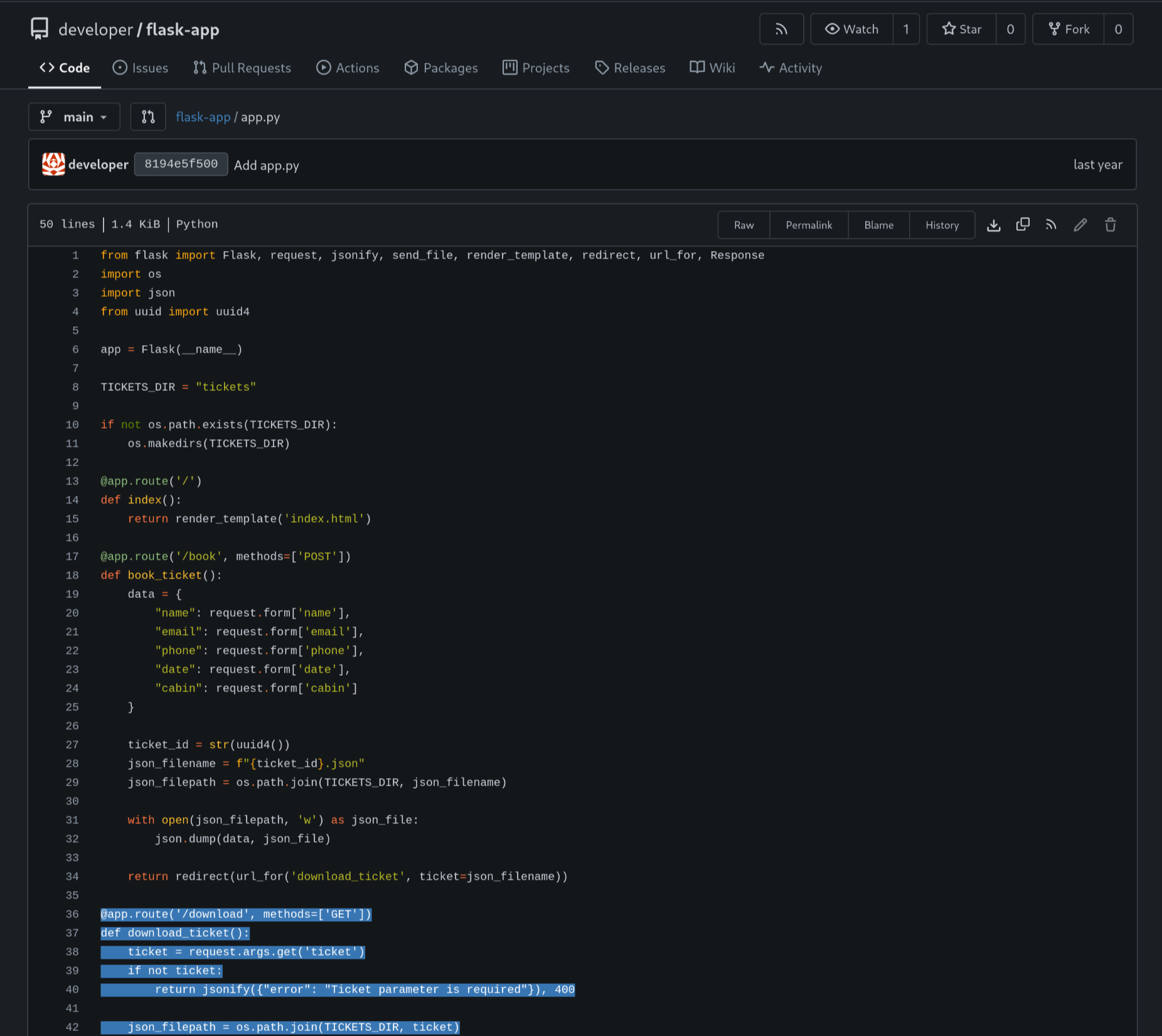Open the Actions tab
The image size is (1162, 1036).
(348, 68)
